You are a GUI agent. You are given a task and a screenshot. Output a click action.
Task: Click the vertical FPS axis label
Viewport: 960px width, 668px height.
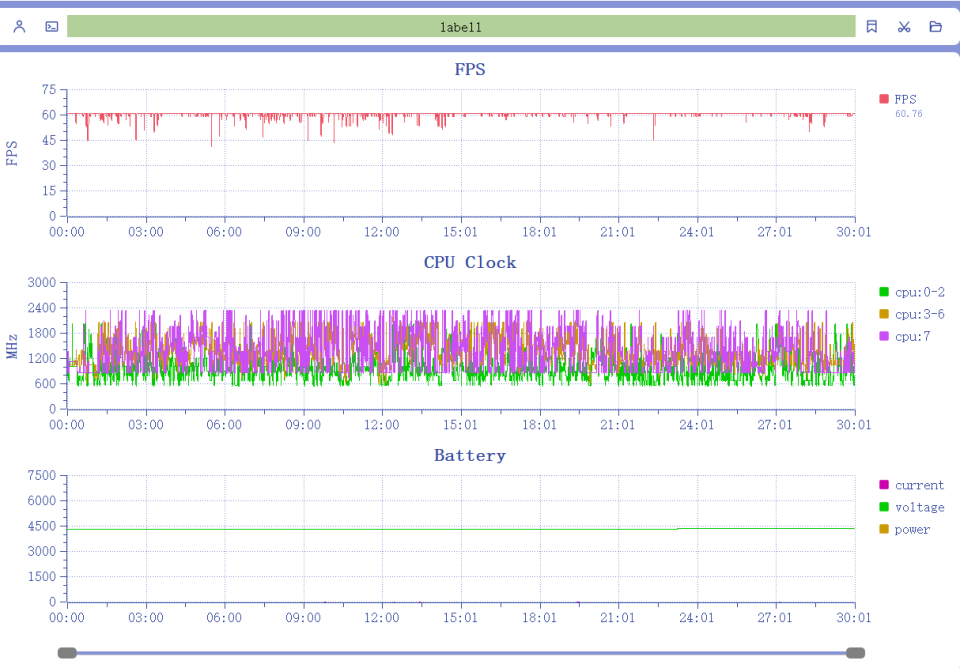coord(12,153)
